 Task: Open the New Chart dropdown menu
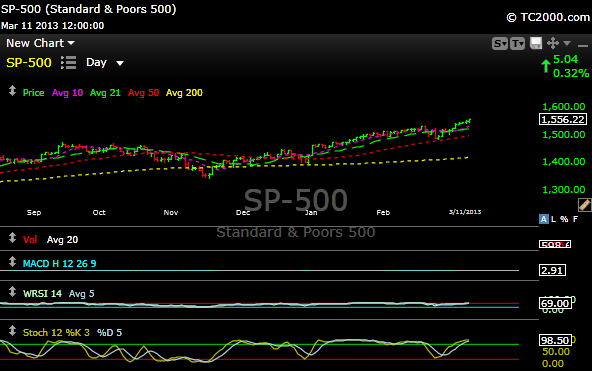pyautogui.click(x=40, y=43)
